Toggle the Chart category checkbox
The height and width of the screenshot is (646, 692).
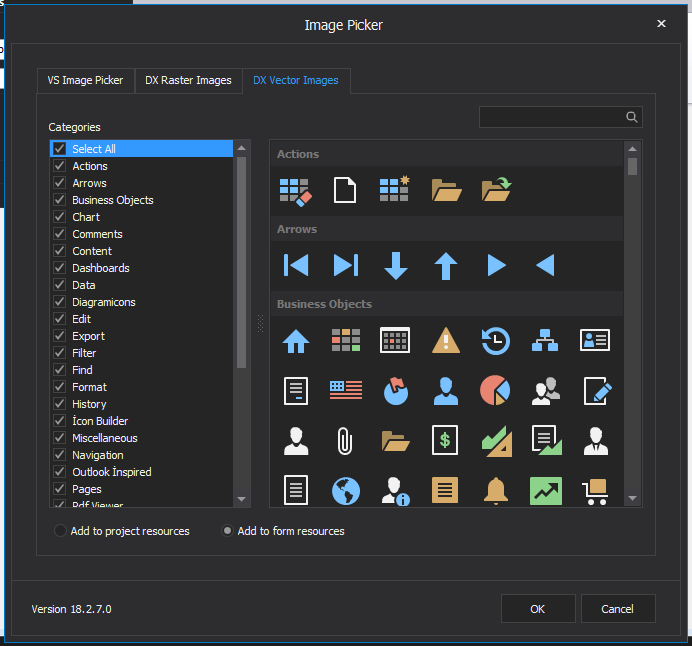point(60,217)
